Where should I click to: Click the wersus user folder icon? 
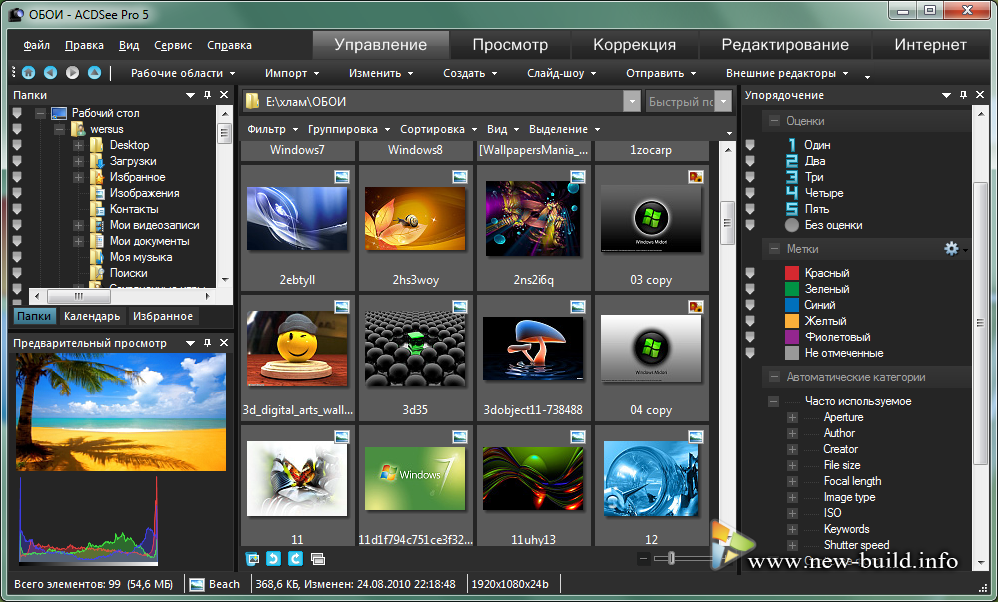coord(78,129)
